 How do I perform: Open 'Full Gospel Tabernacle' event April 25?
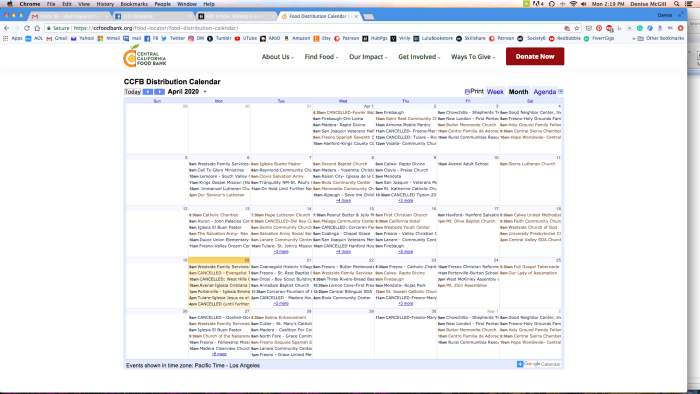[x=529, y=266]
